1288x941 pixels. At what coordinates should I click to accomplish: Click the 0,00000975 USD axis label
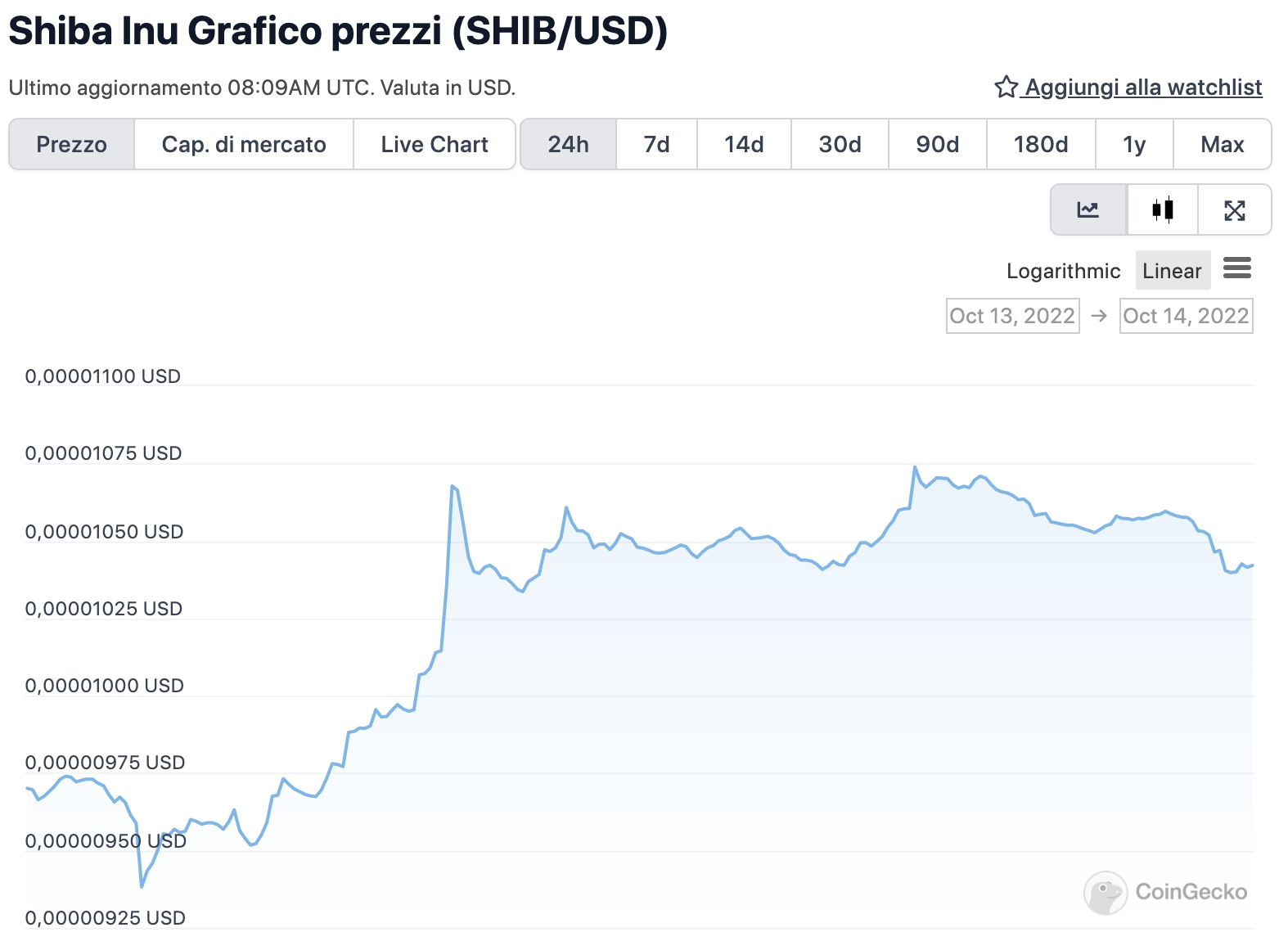(105, 763)
